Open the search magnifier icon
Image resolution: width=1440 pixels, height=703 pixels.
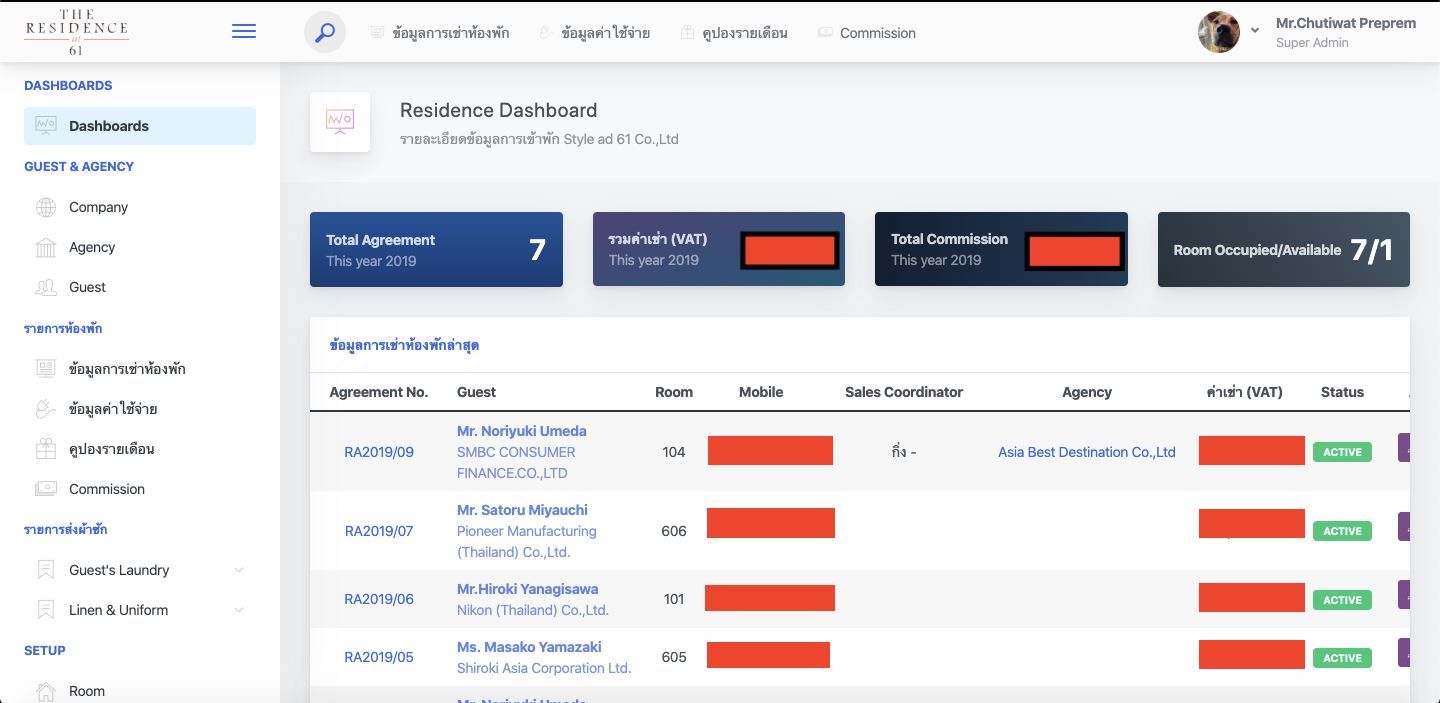pos(325,33)
